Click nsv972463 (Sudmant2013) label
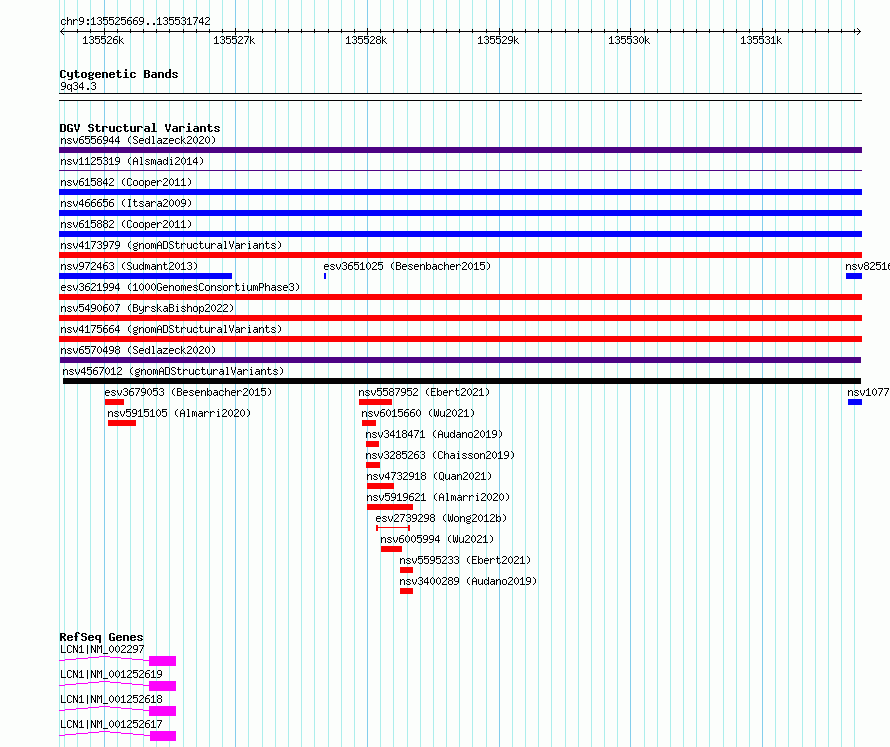This screenshot has width=890, height=747. [x=129, y=266]
